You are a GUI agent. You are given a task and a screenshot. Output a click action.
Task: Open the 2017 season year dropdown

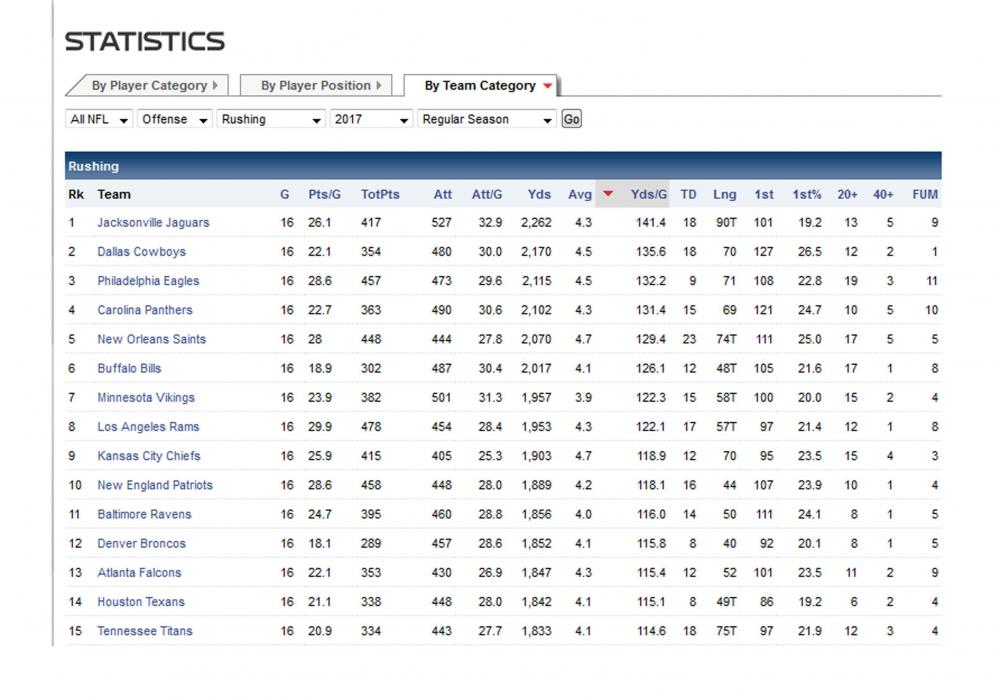(371, 119)
